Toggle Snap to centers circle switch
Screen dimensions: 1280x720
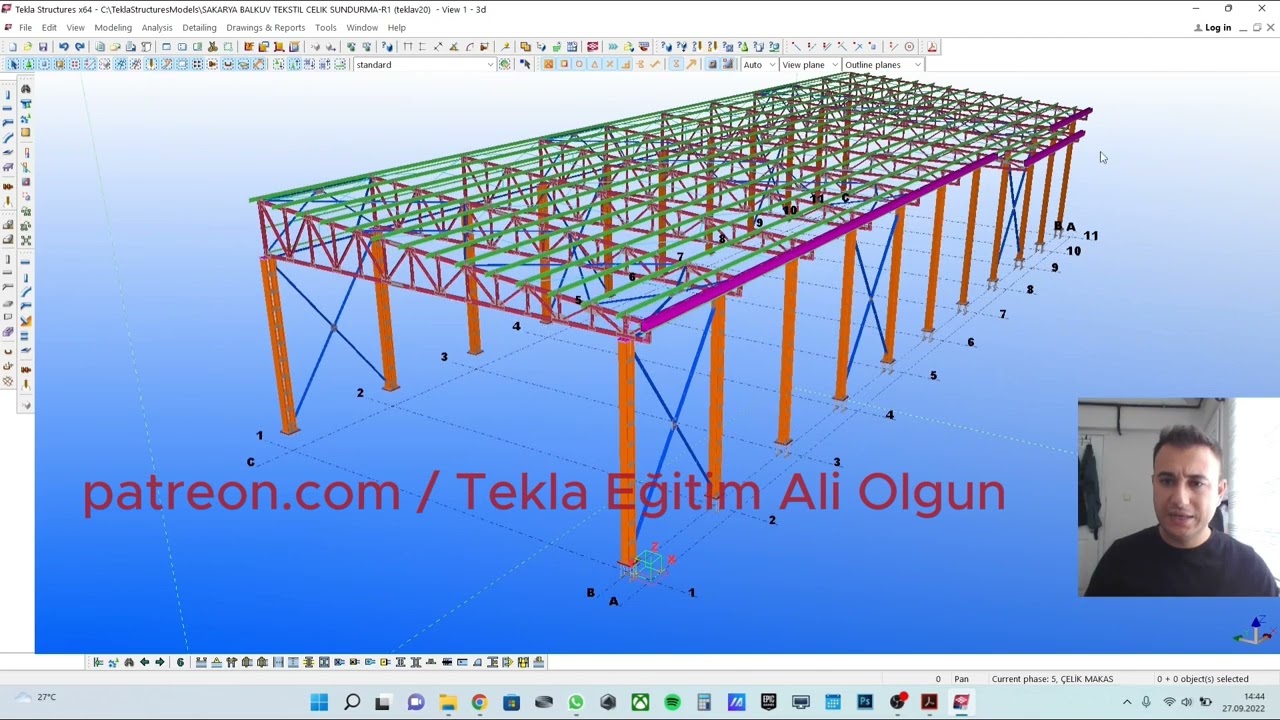[579, 64]
